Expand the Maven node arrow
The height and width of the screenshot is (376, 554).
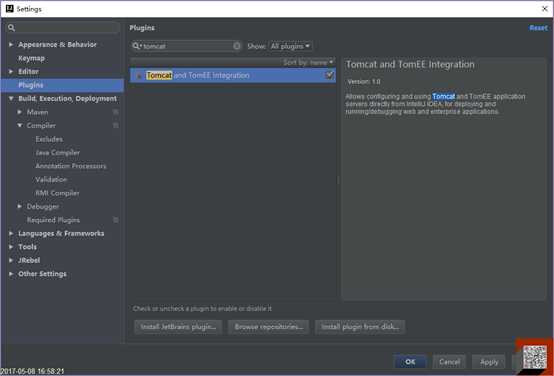20,112
